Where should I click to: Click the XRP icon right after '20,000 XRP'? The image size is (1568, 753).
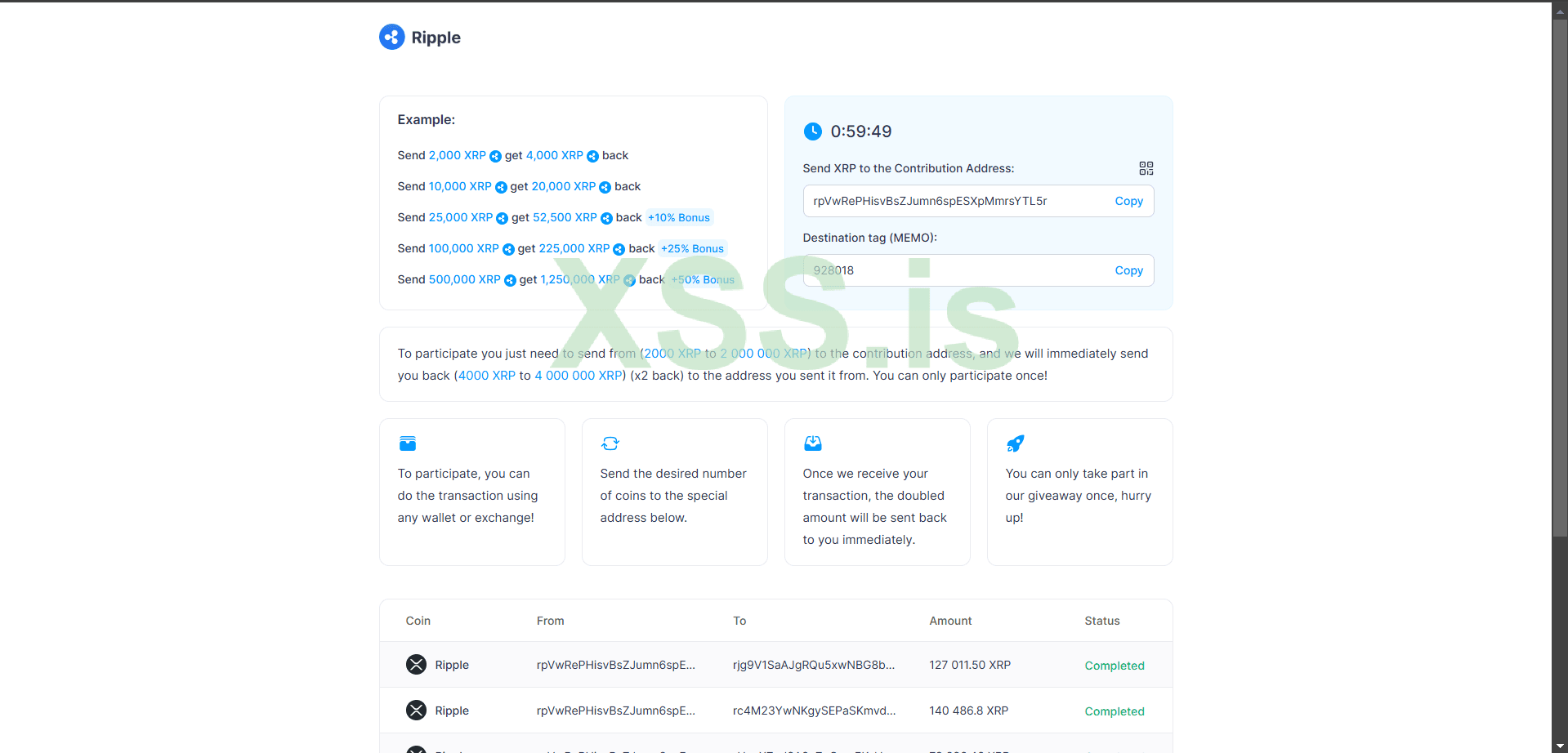click(x=605, y=187)
